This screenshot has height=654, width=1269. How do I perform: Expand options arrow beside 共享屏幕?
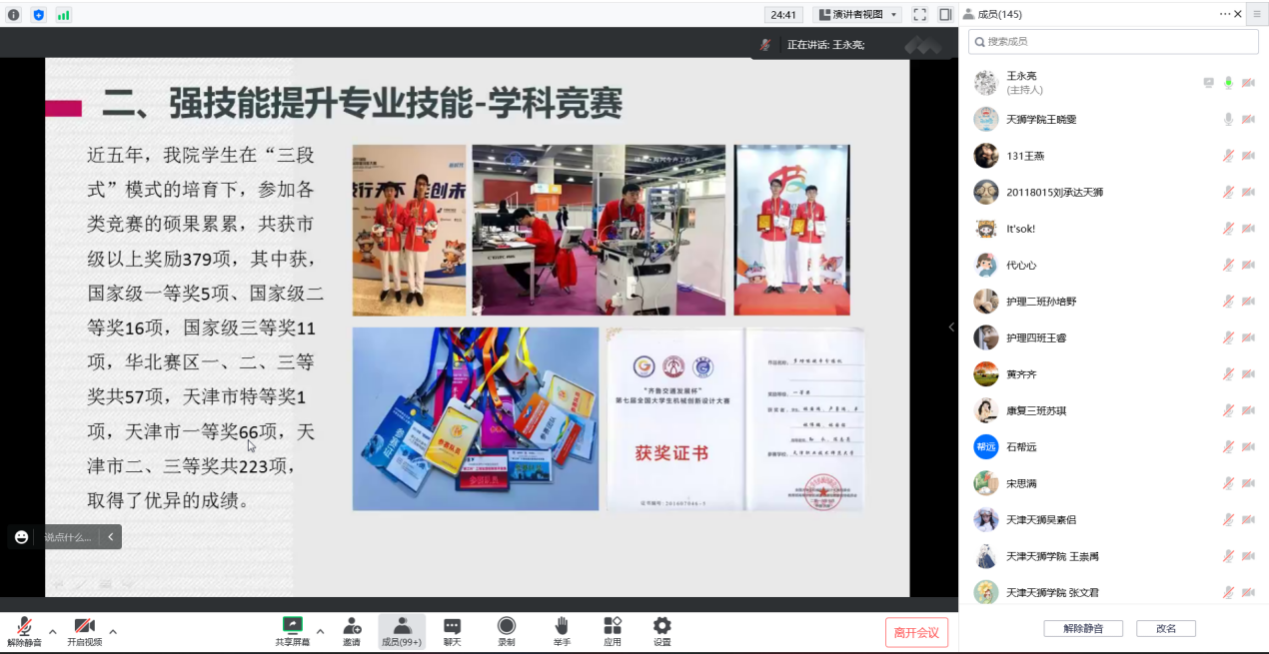(320, 631)
